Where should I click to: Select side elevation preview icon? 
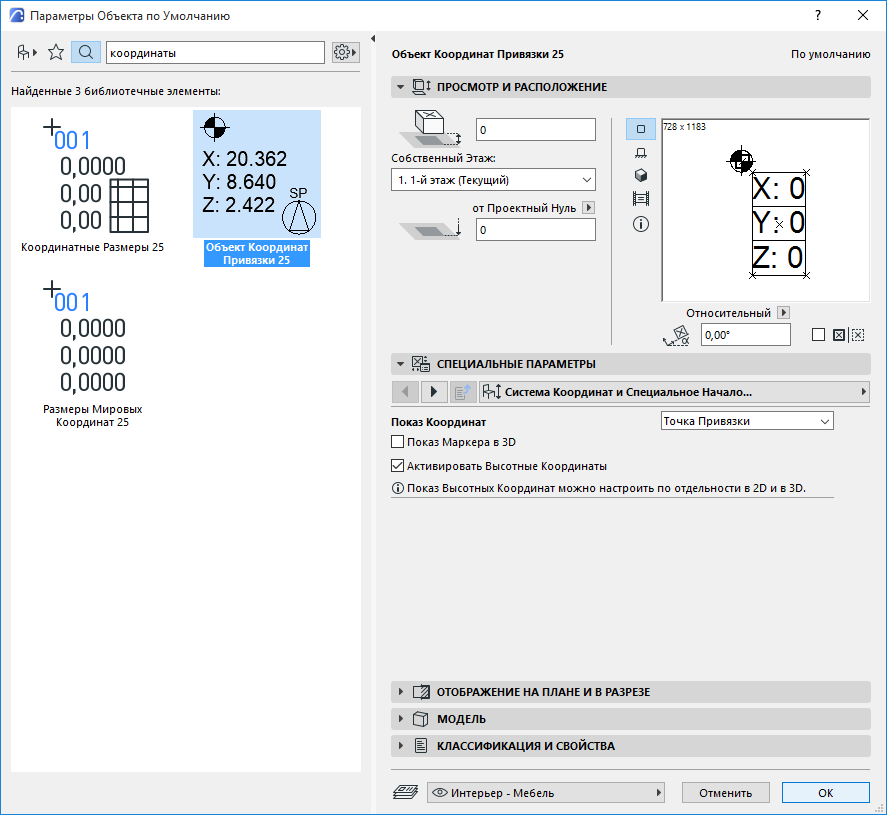coord(641,153)
